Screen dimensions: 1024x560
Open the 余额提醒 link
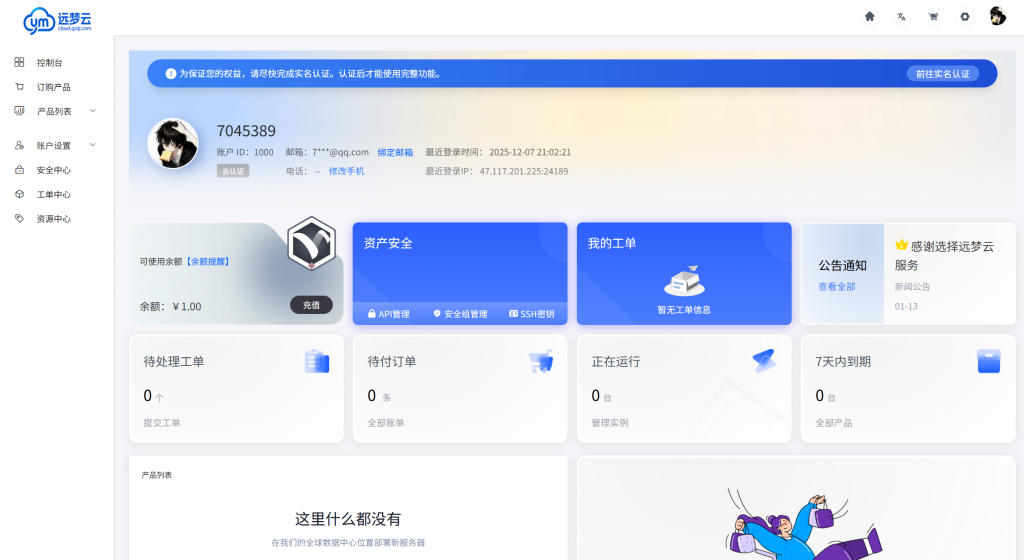point(208,261)
